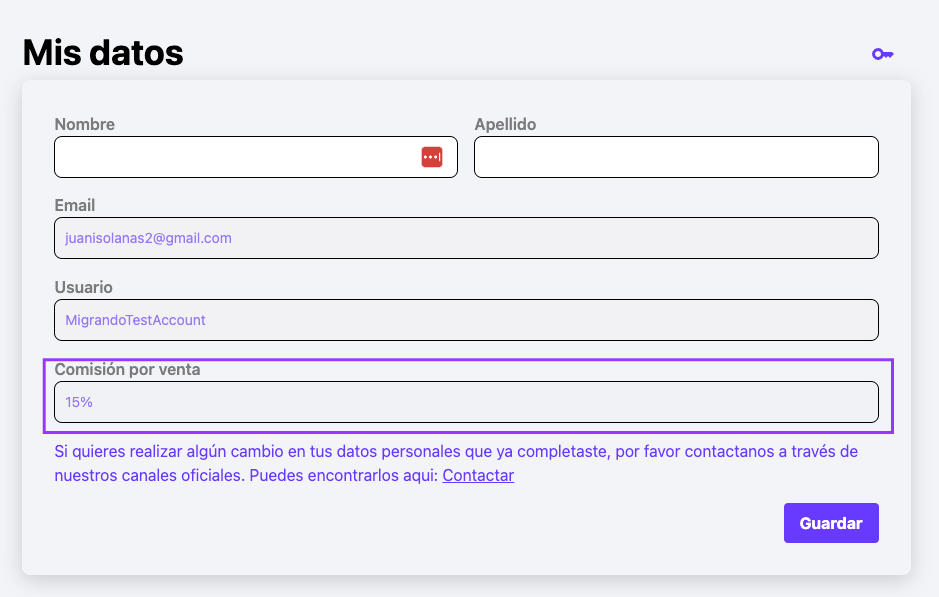Viewport: 939px width, 597px height.
Task: Click the Mis datos heading
Action: (x=103, y=53)
